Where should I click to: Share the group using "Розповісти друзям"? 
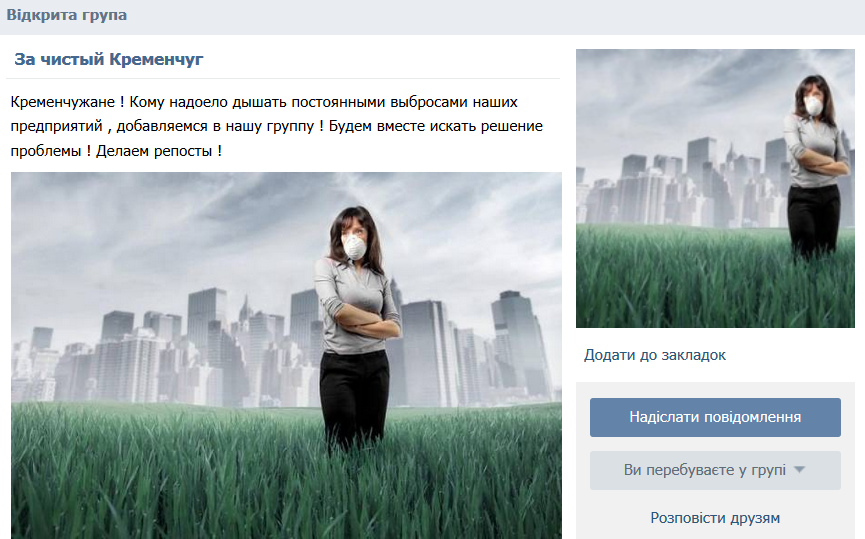(x=715, y=518)
